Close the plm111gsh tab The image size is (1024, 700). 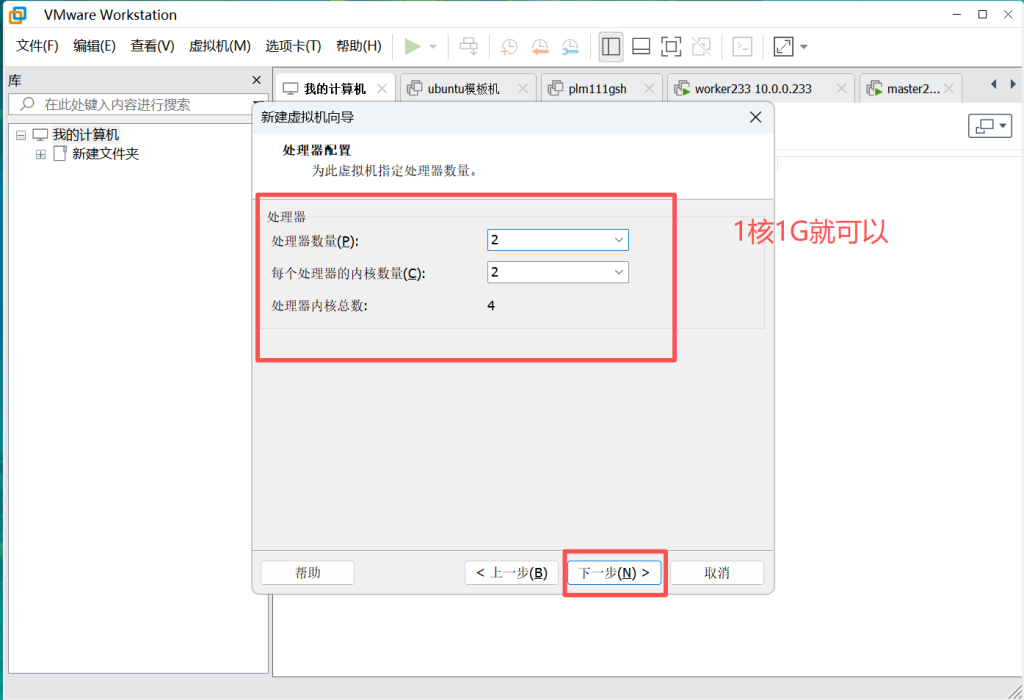649,89
